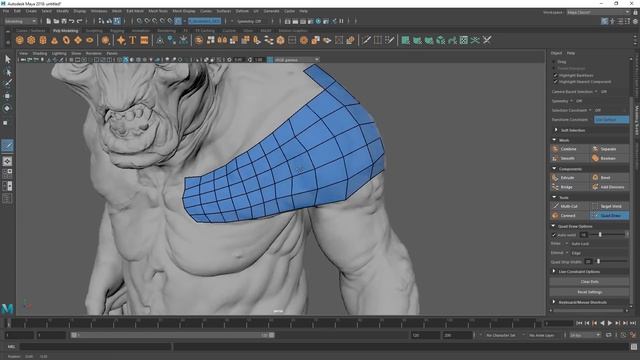Image resolution: width=640 pixels, height=360 pixels.
Task: Click the Separate button
Action: click(x=609, y=149)
